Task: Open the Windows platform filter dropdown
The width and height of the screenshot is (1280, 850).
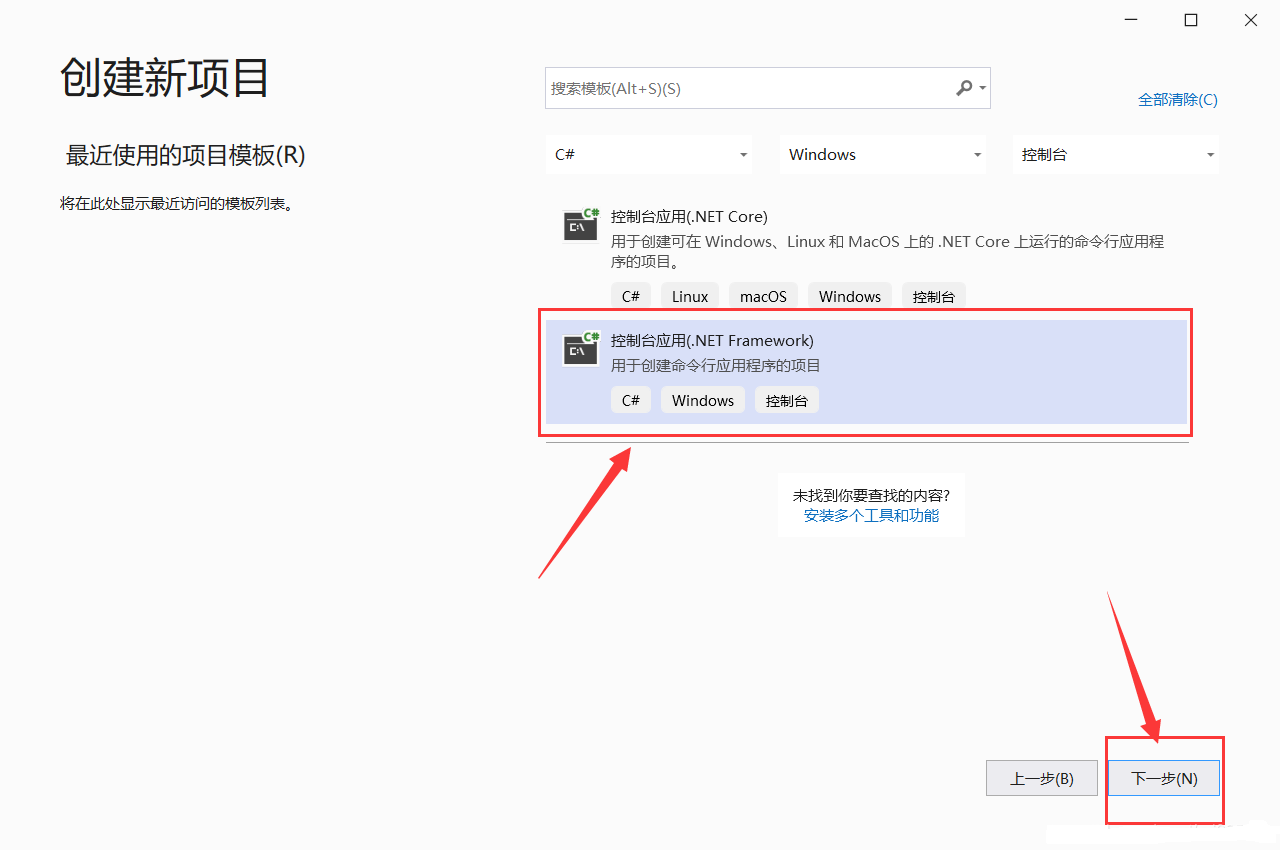Action: [x=884, y=155]
